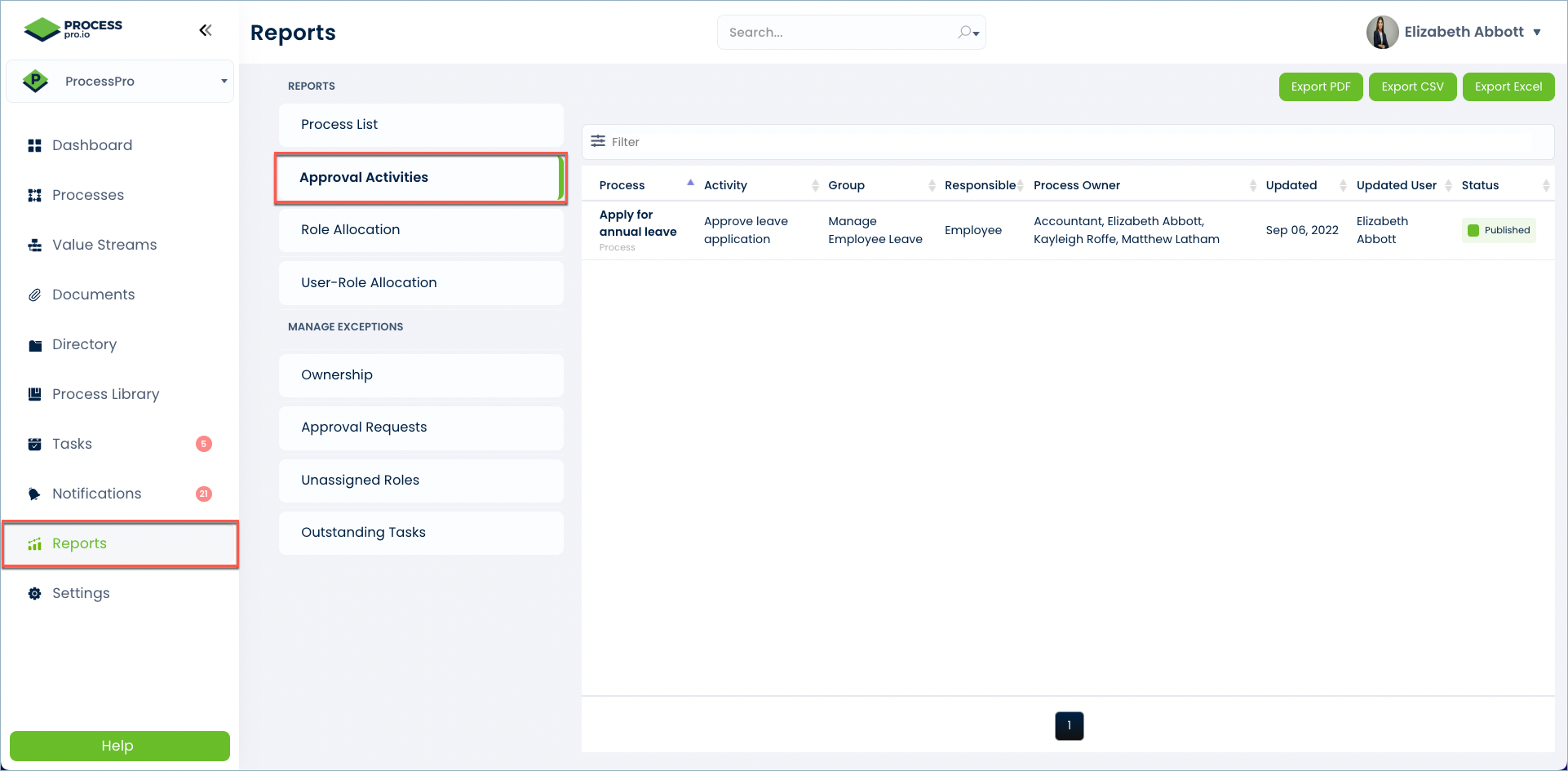Click the 'Manage Employee Leave' group cell
Image resolution: width=1568 pixels, height=771 pixels.
(x=875, y=230)
